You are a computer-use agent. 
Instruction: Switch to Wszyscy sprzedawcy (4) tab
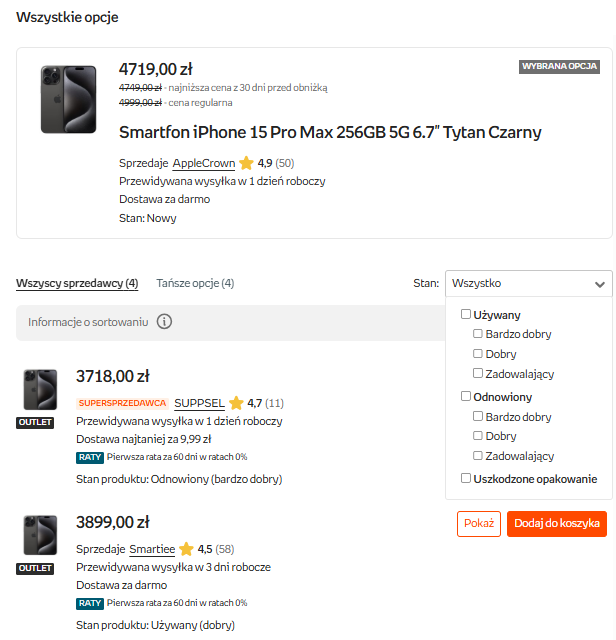[77, 284]
